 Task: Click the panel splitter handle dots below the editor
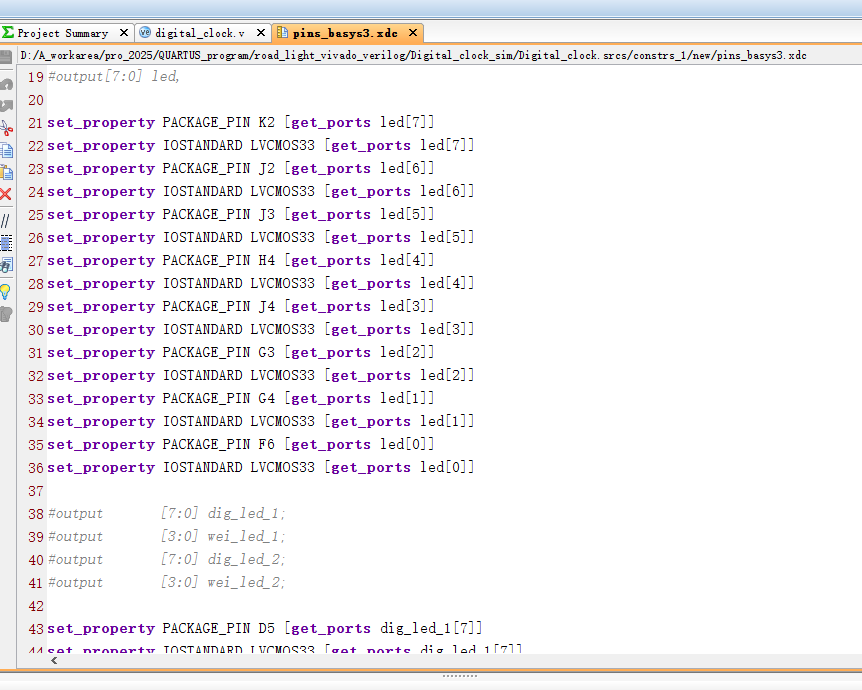(460, 676)
